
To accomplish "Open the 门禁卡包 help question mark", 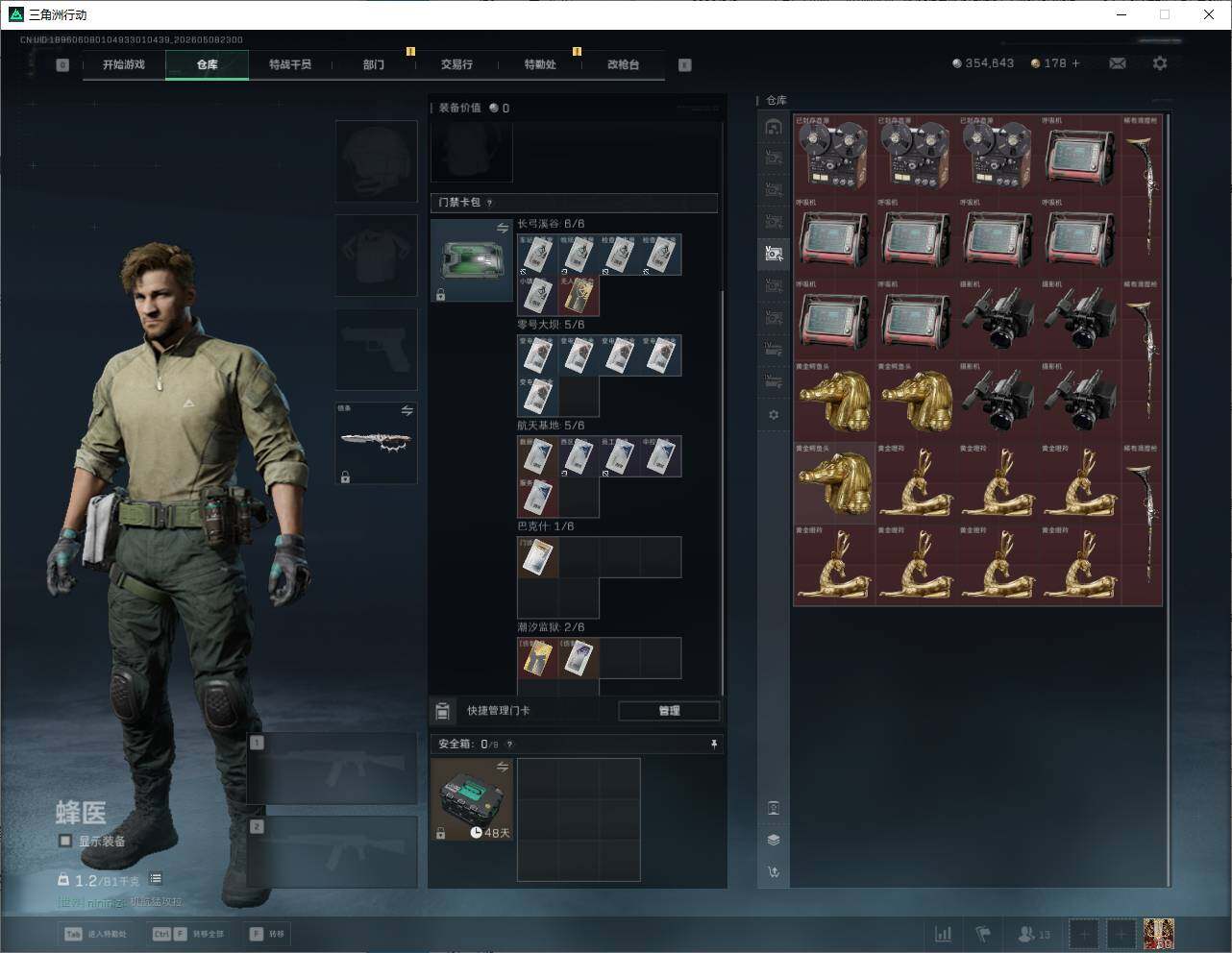I will coord(490,203).
